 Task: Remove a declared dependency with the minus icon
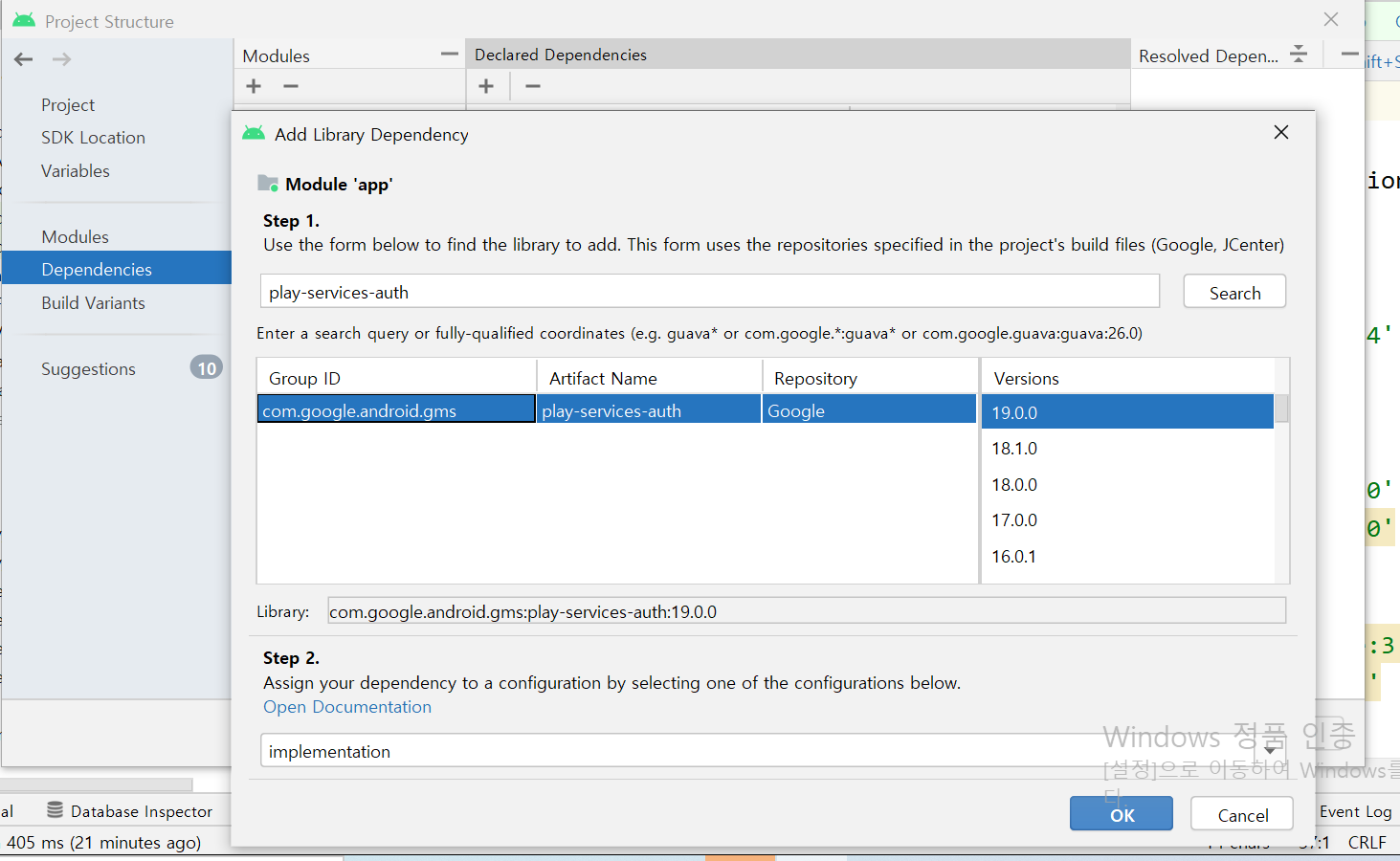pyautogui.click(x=533, y=86)
